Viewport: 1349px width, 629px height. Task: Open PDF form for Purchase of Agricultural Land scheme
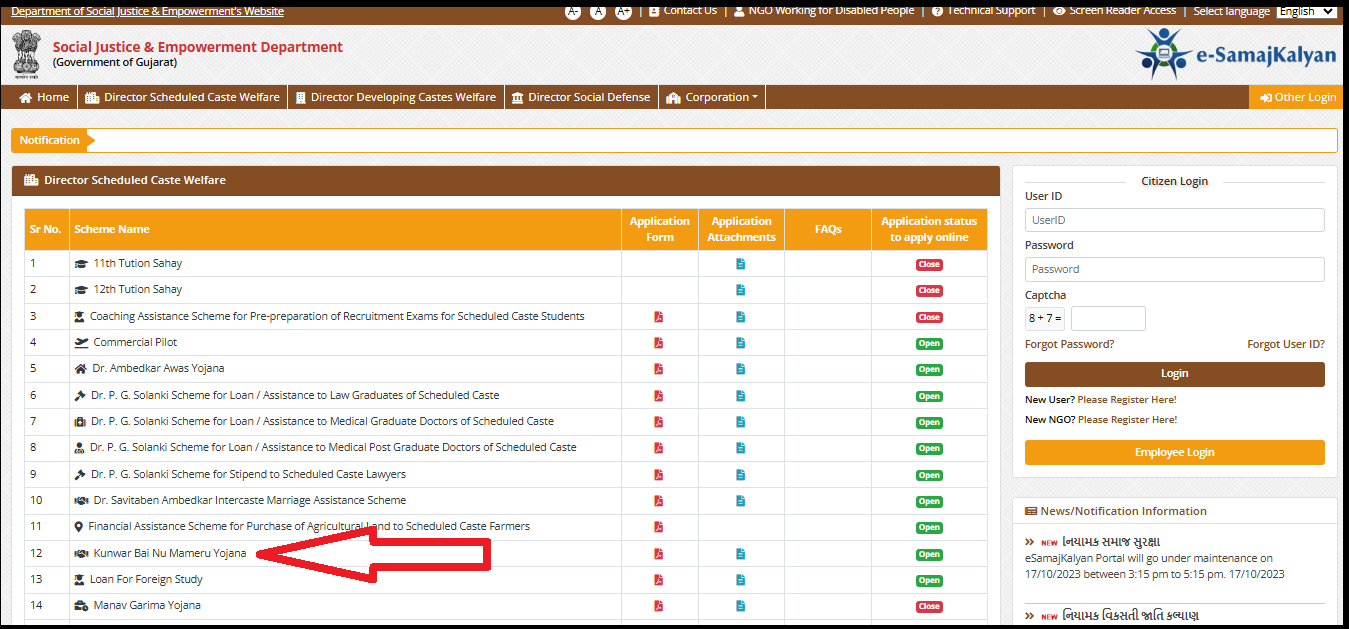(659, 527)
